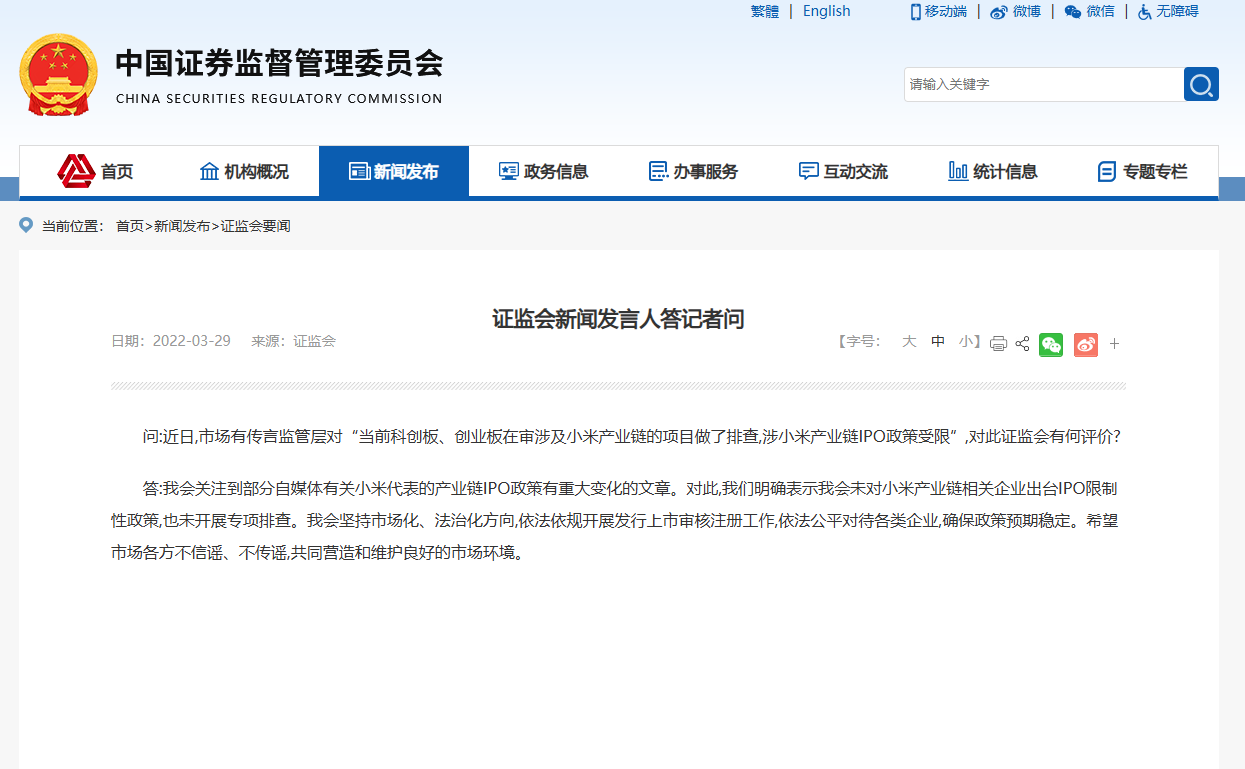
Task: Open the 无障碍 accessibility link
Action: (x=1177, y=11)
